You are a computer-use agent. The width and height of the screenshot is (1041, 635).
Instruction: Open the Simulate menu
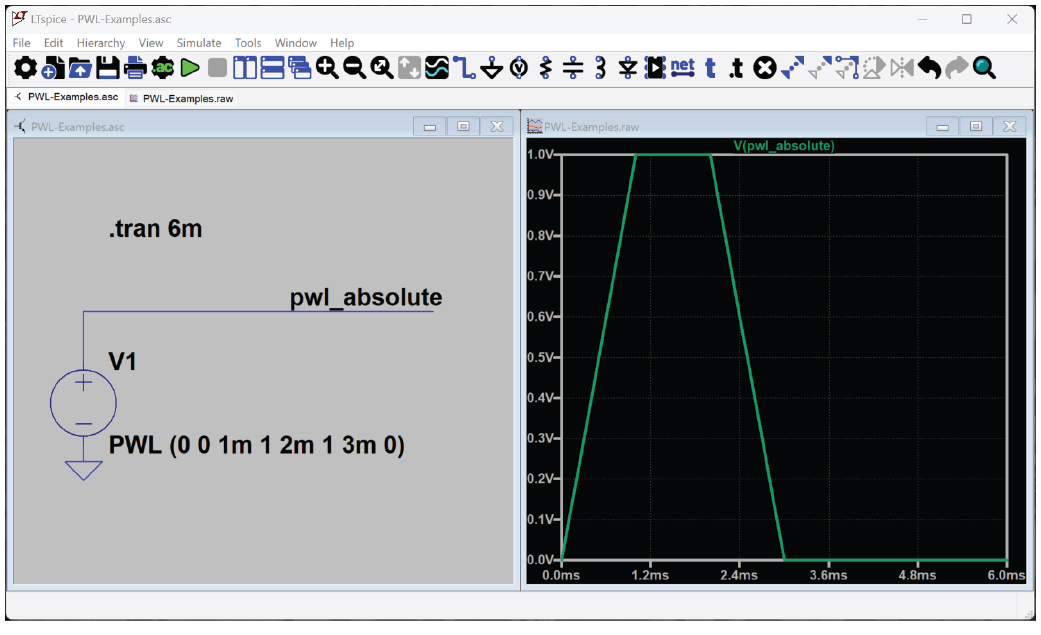pyautogui.click(x=198, y=43)
